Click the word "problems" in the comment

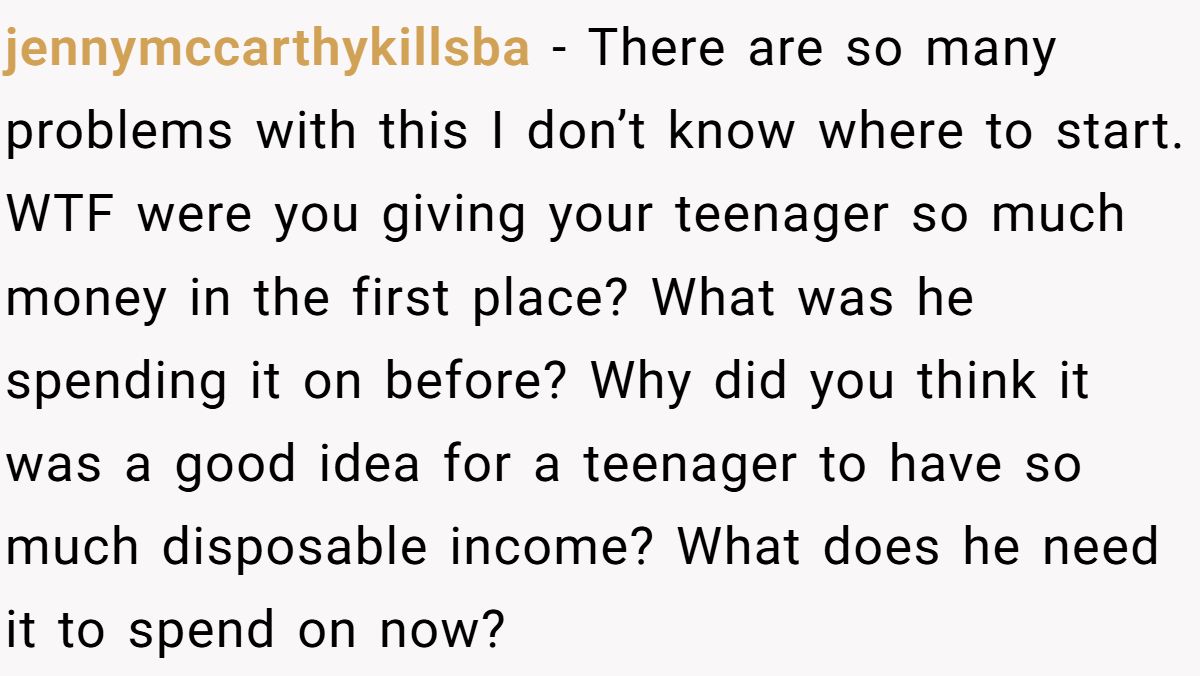[119, 133]
